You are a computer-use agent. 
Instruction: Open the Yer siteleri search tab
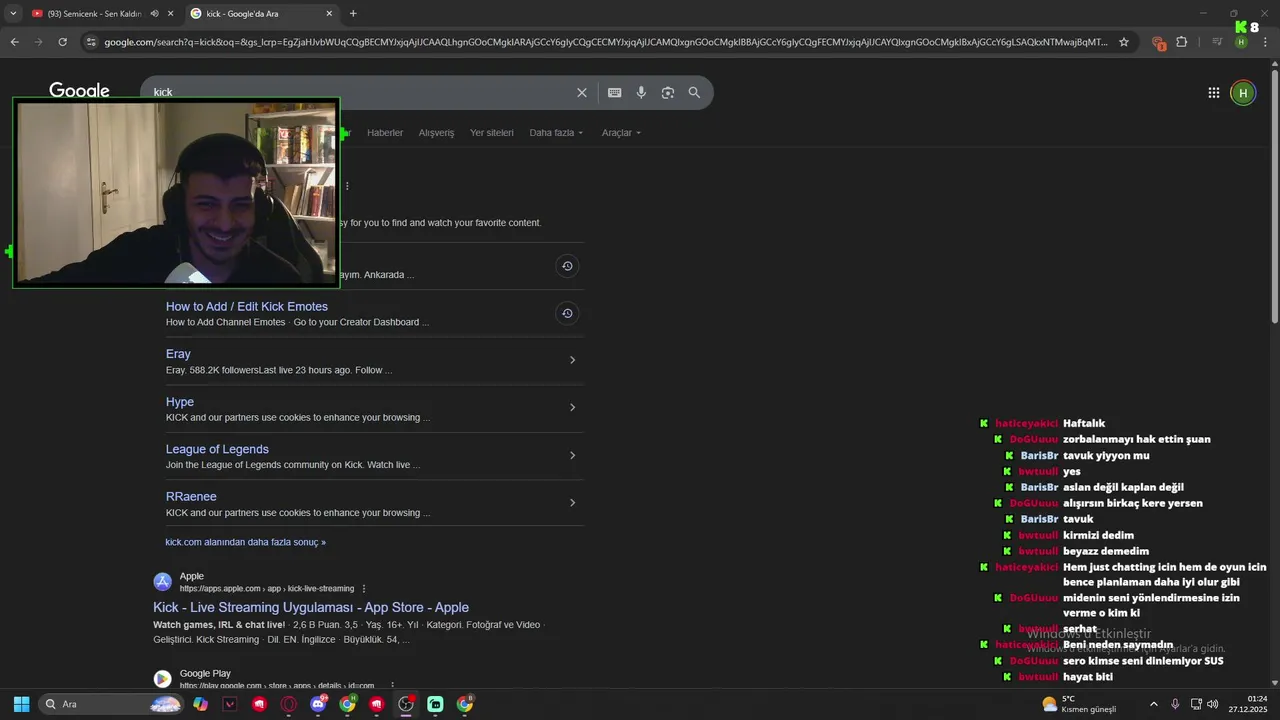pyautogui.click(x=492, y=133)
